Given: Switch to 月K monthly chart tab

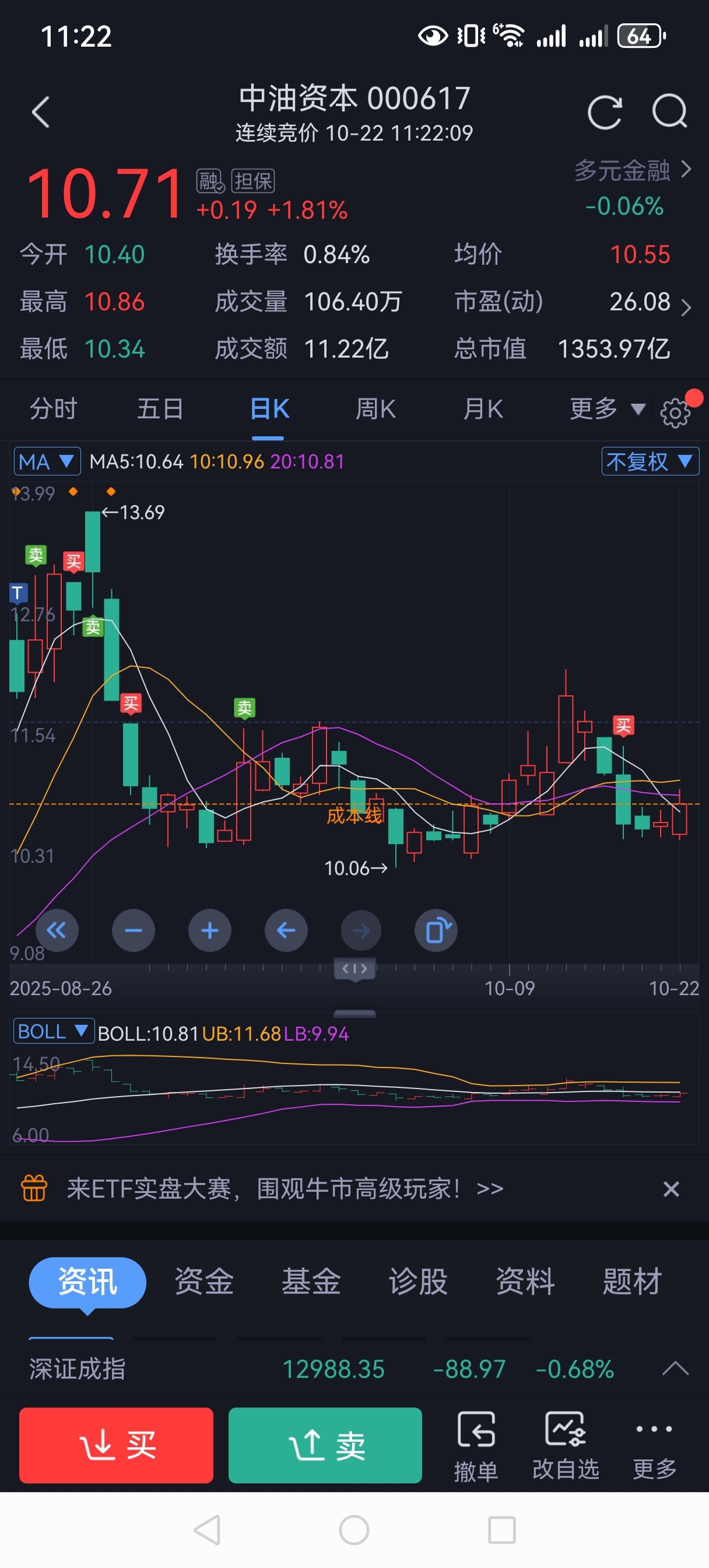Looking at the screenshot, I should point(483,409).
